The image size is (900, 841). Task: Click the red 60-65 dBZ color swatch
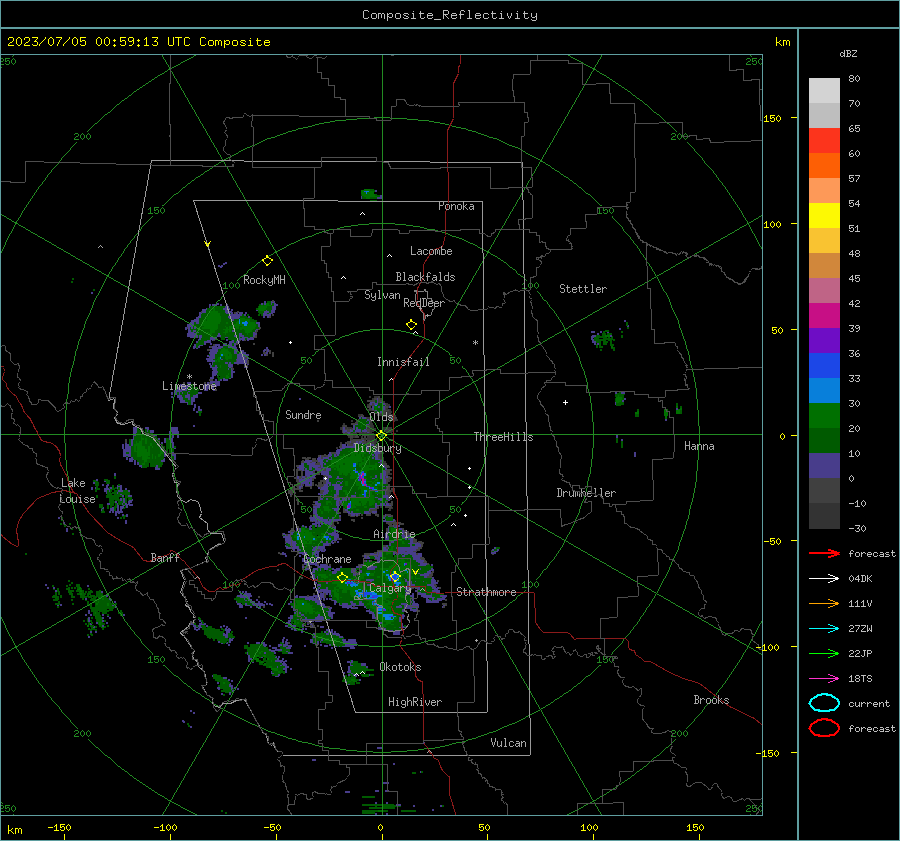click(x=824, y=141)
